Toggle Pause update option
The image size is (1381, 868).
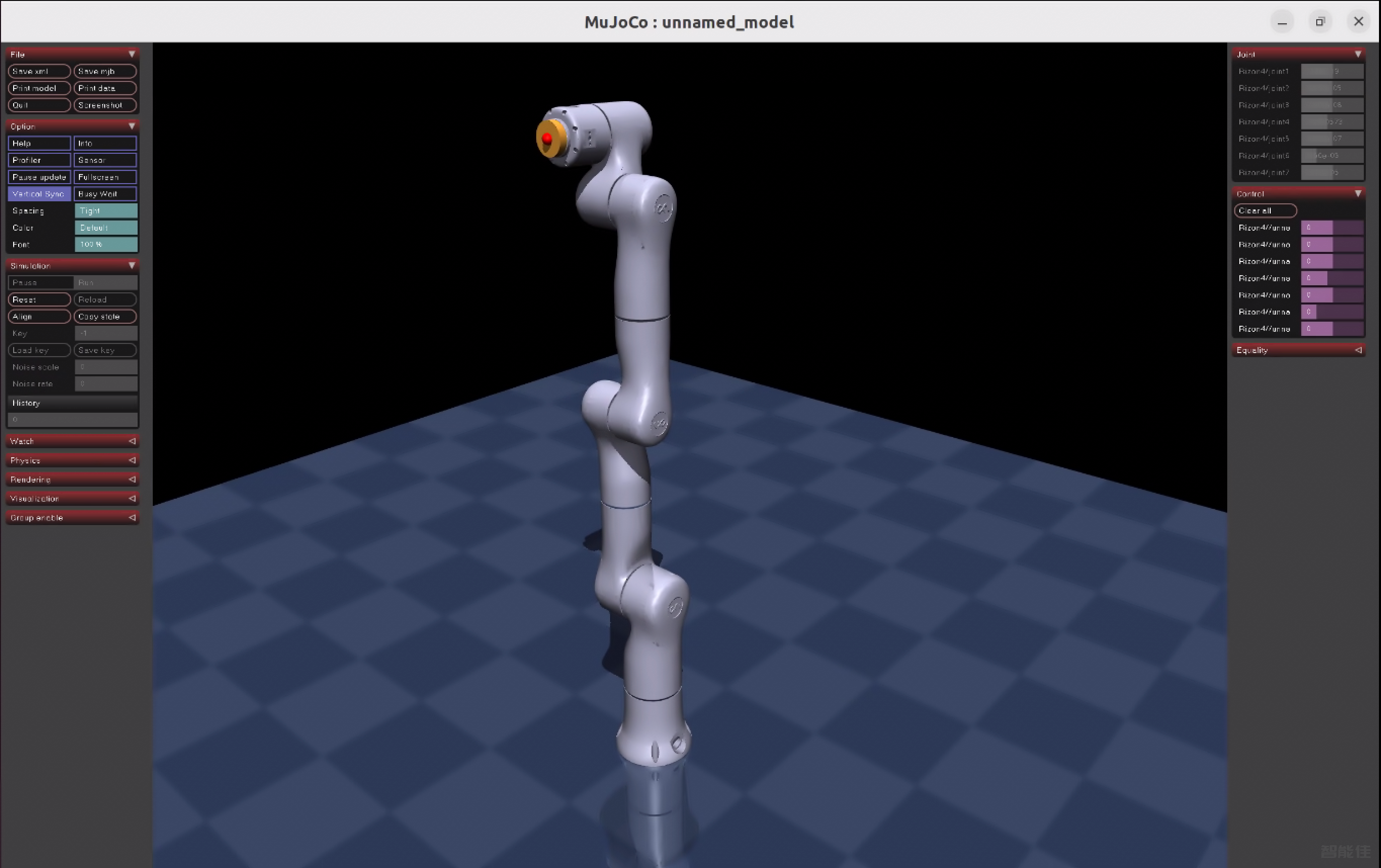point(39,177)
